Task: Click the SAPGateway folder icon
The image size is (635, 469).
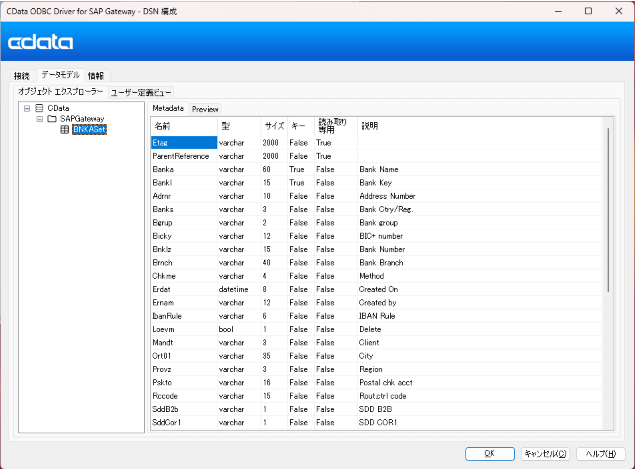Action: pyautogui.click(x=52, y=119)
